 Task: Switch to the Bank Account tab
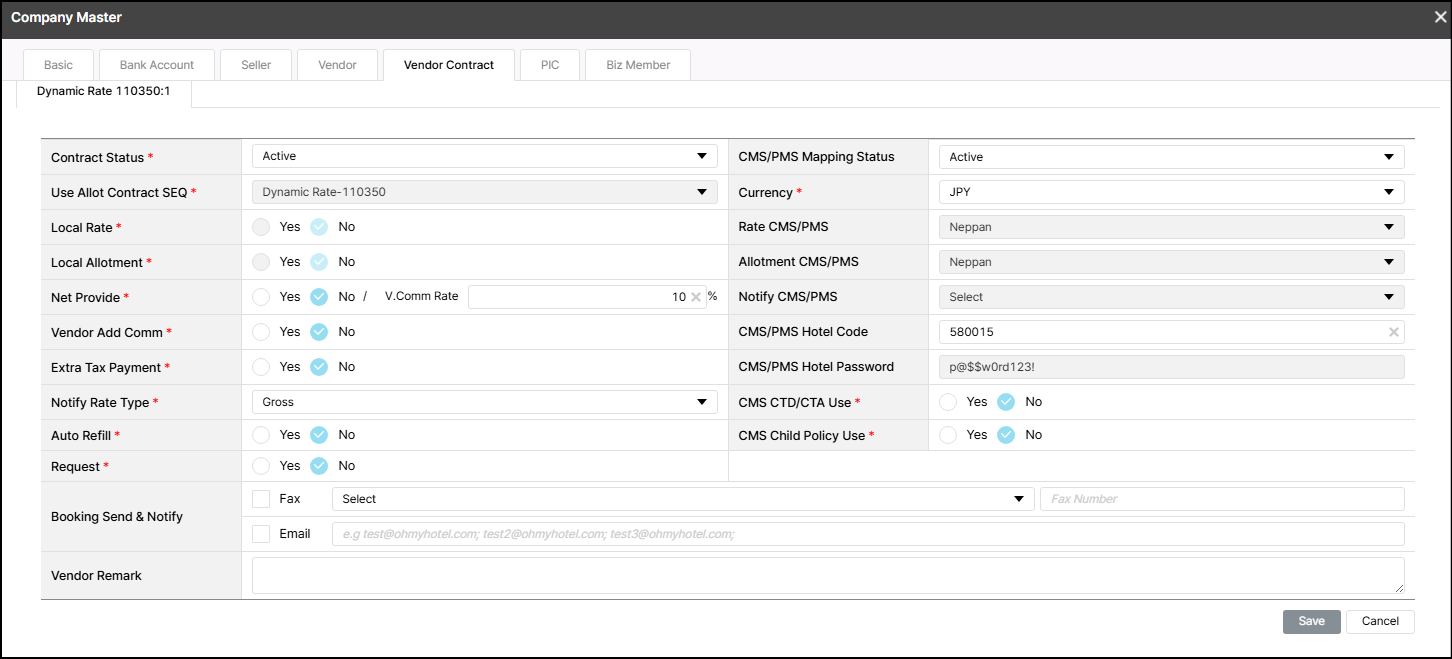pyautogui.click(x=157, y=65)
